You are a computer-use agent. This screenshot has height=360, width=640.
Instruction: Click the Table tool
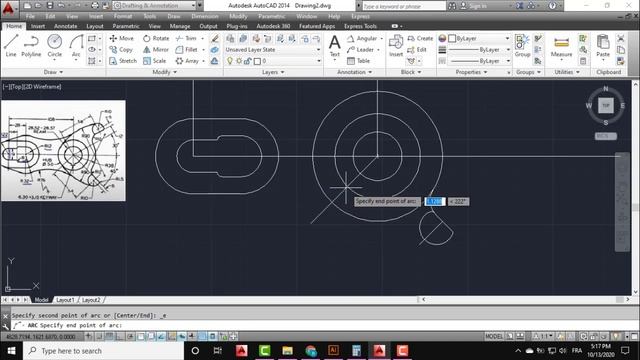pos(358,61)
